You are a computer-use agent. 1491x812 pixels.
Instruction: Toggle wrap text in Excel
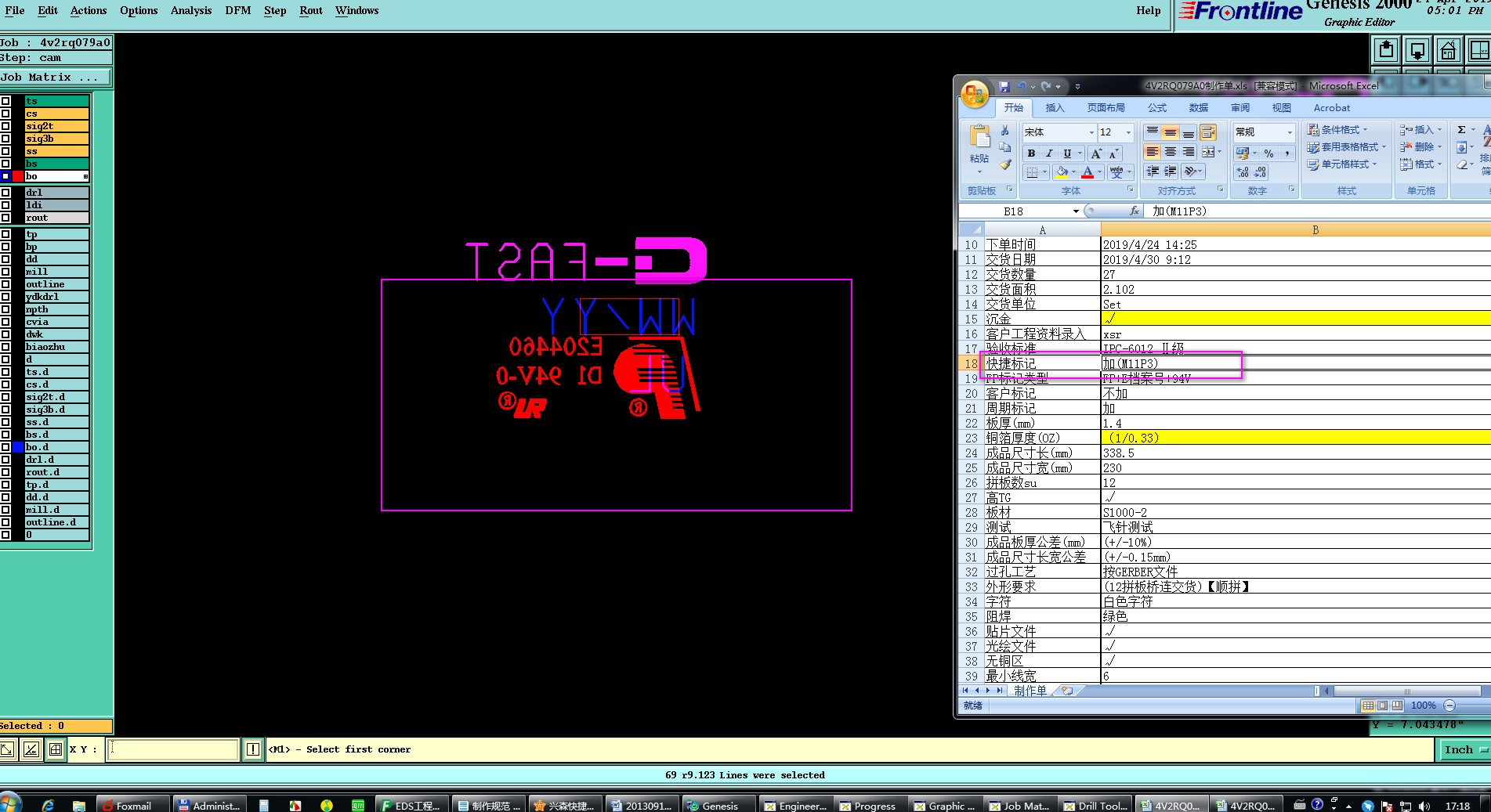[x=1208, y=132]
